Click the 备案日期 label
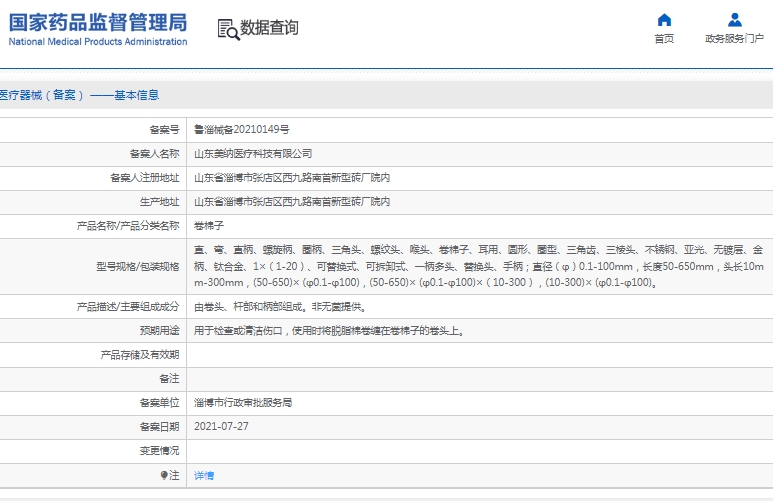773x501 pixels. coord(160,427)
